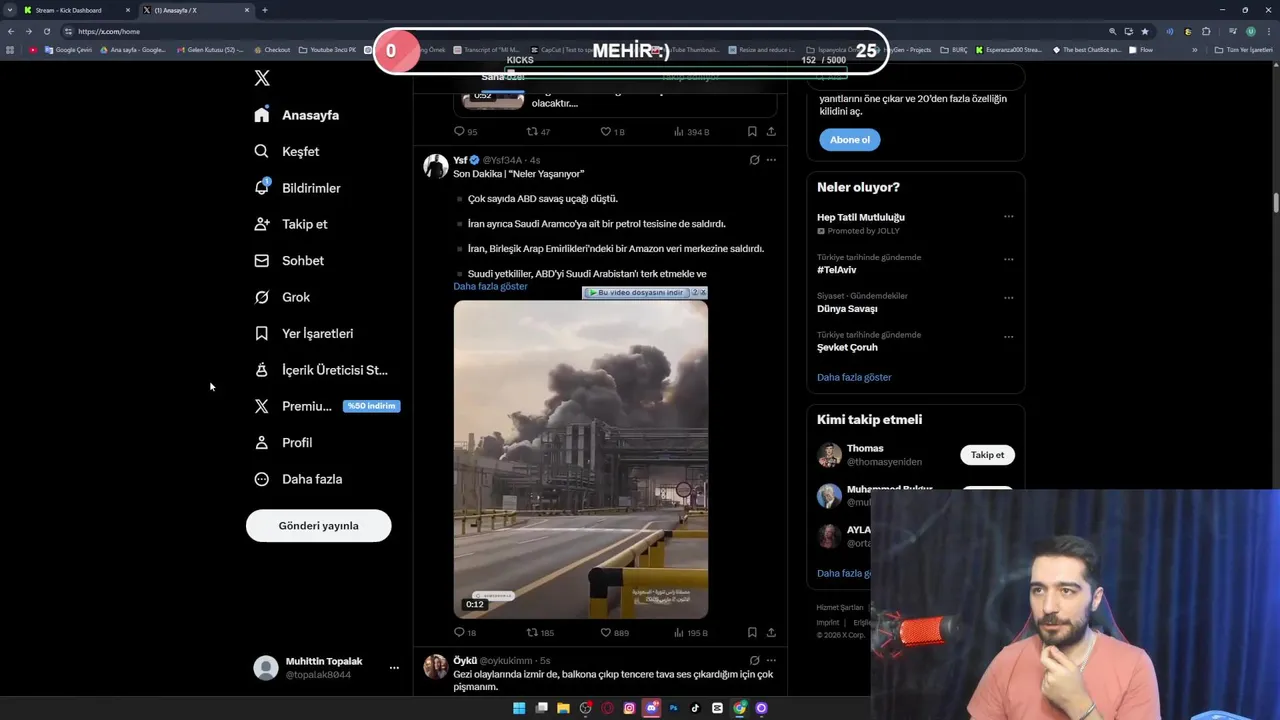Screen dimensions: 1280x720
Task: Click Bu video dosyasını indir button
Action: click(639, 293)
